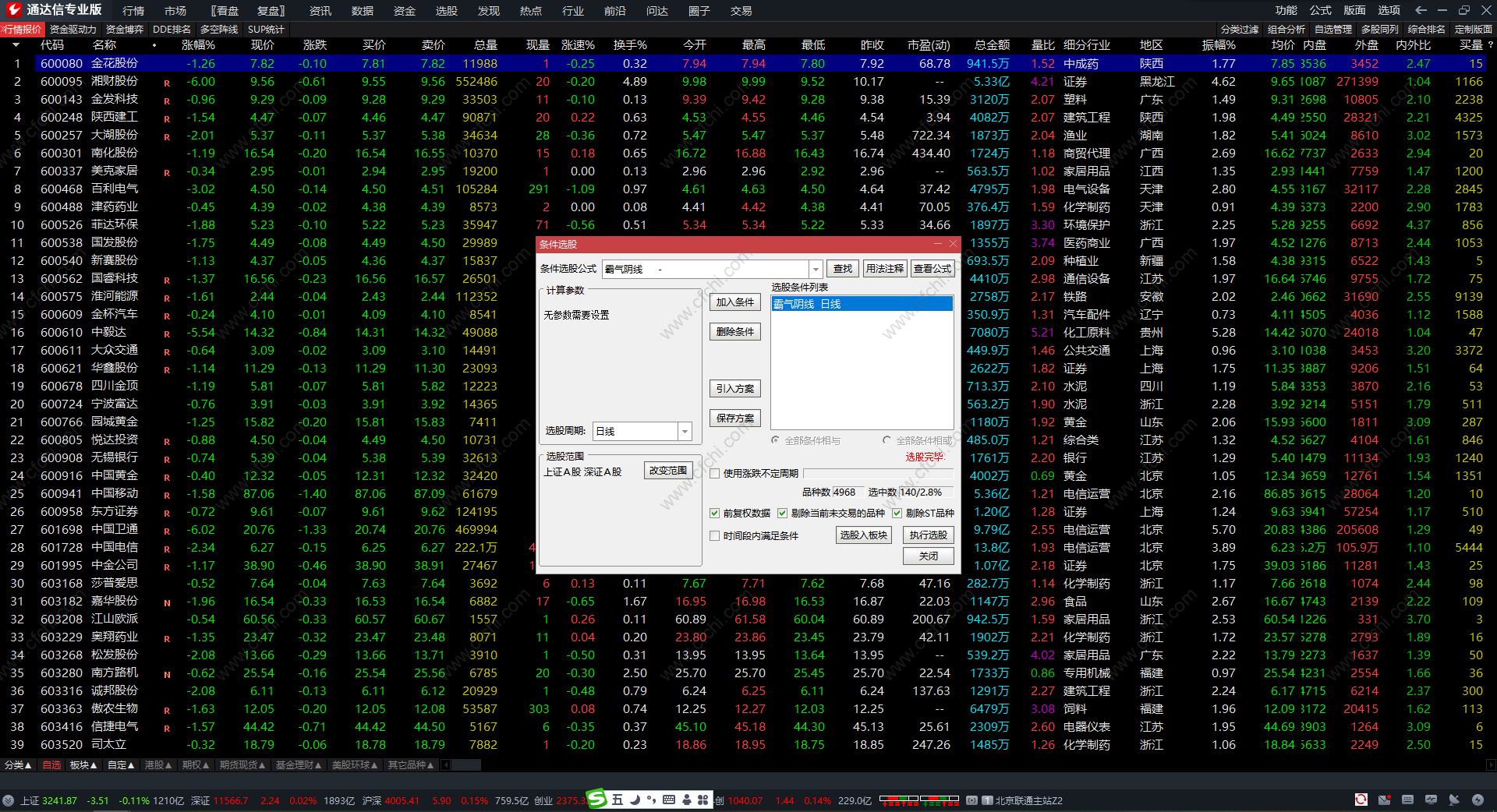Click the question mark beside 买量 column
Viewport: 1497px width, 812px height.
tap(1490, 45)
